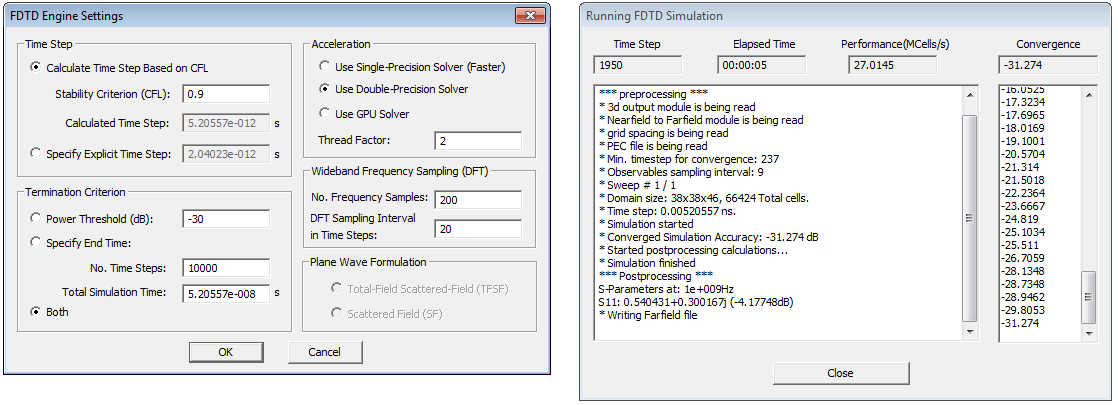Click the Power Threshold value field
Image resolution: width=1118 pixels, height=405 pixels.
[x=226, y=219]
